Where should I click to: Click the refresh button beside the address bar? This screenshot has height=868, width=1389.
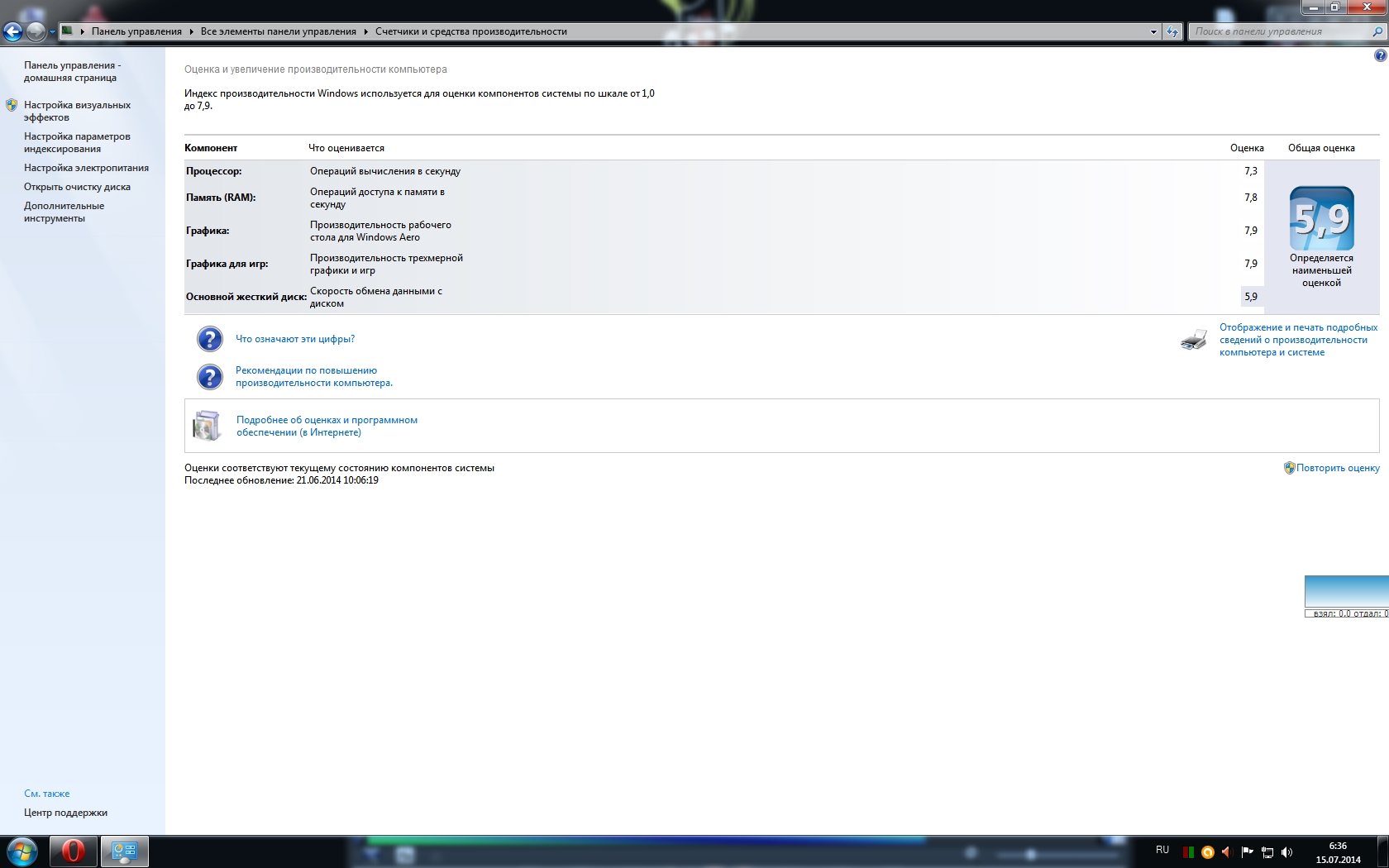click(x=1172, y=31)
